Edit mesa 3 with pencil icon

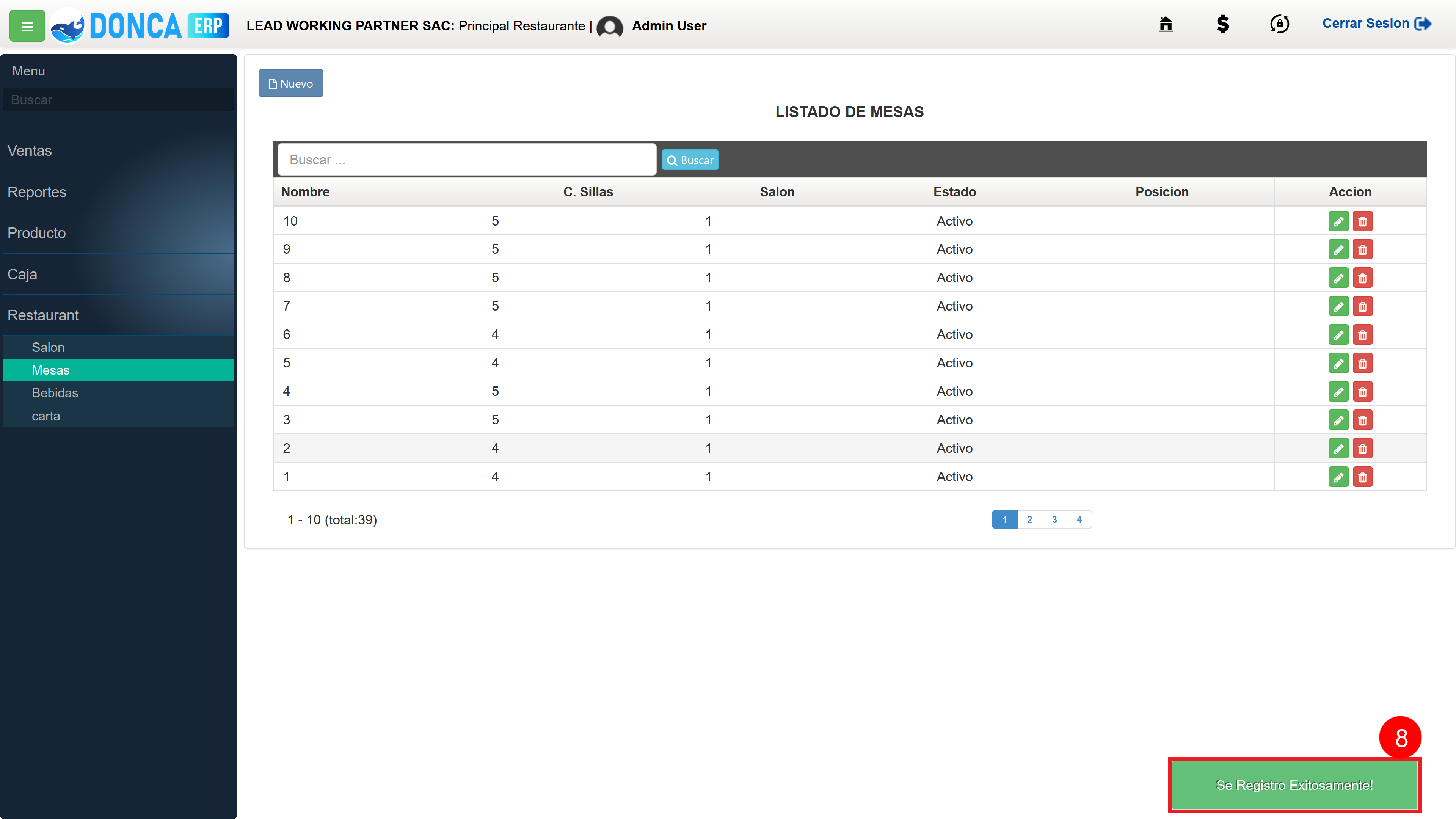click(x=1338, y=420)
